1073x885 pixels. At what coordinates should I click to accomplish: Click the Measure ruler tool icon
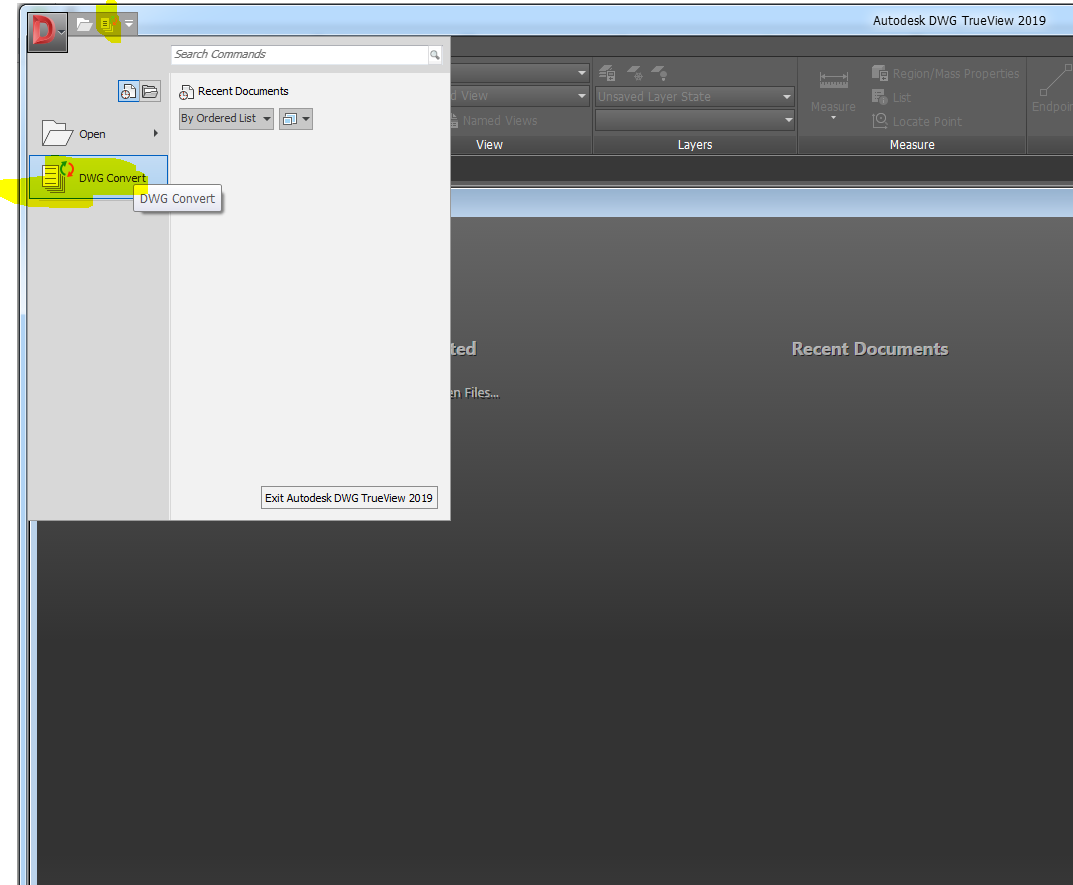pyautogui.click(x=833, y=81)
